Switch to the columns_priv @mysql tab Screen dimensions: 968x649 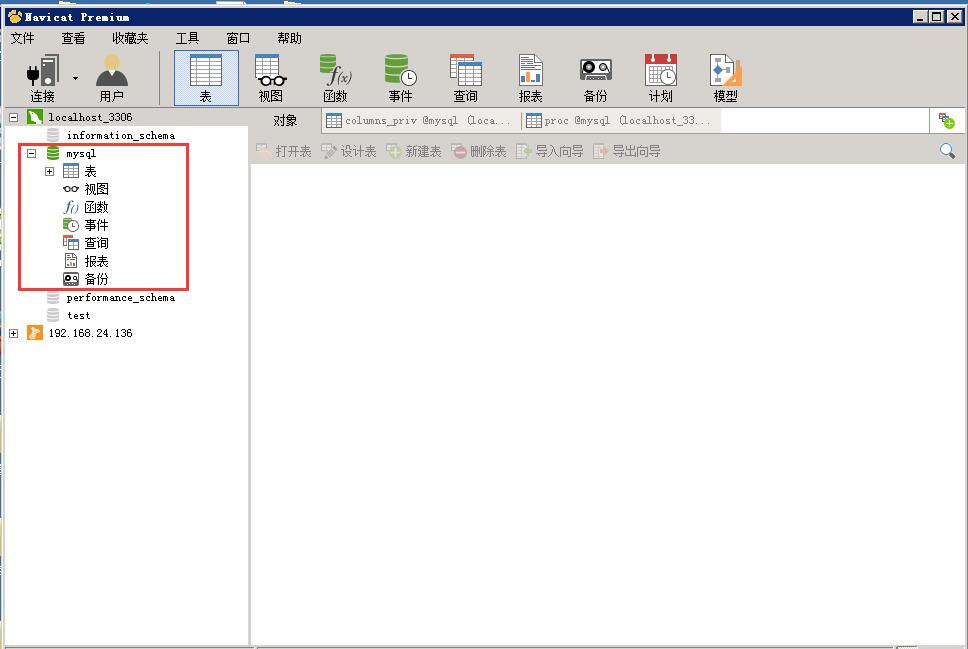point(421,120)
